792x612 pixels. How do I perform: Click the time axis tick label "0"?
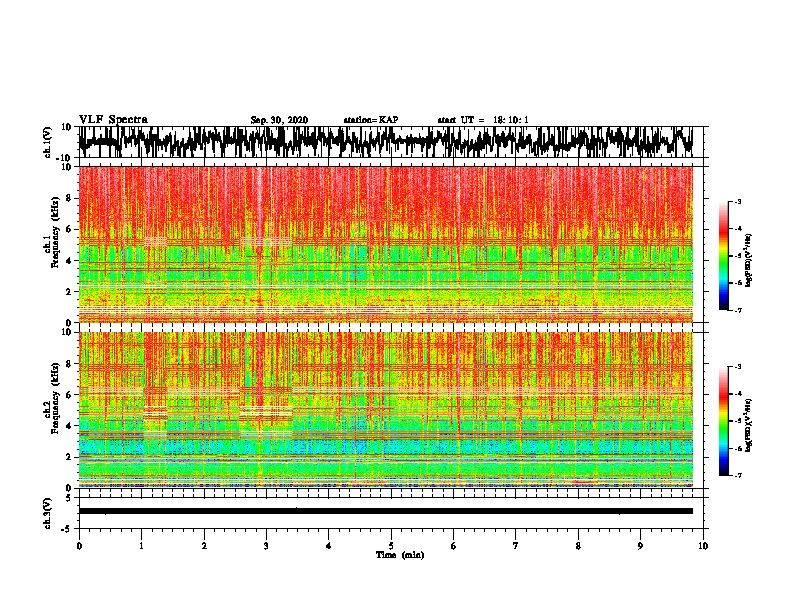[79, 546]
